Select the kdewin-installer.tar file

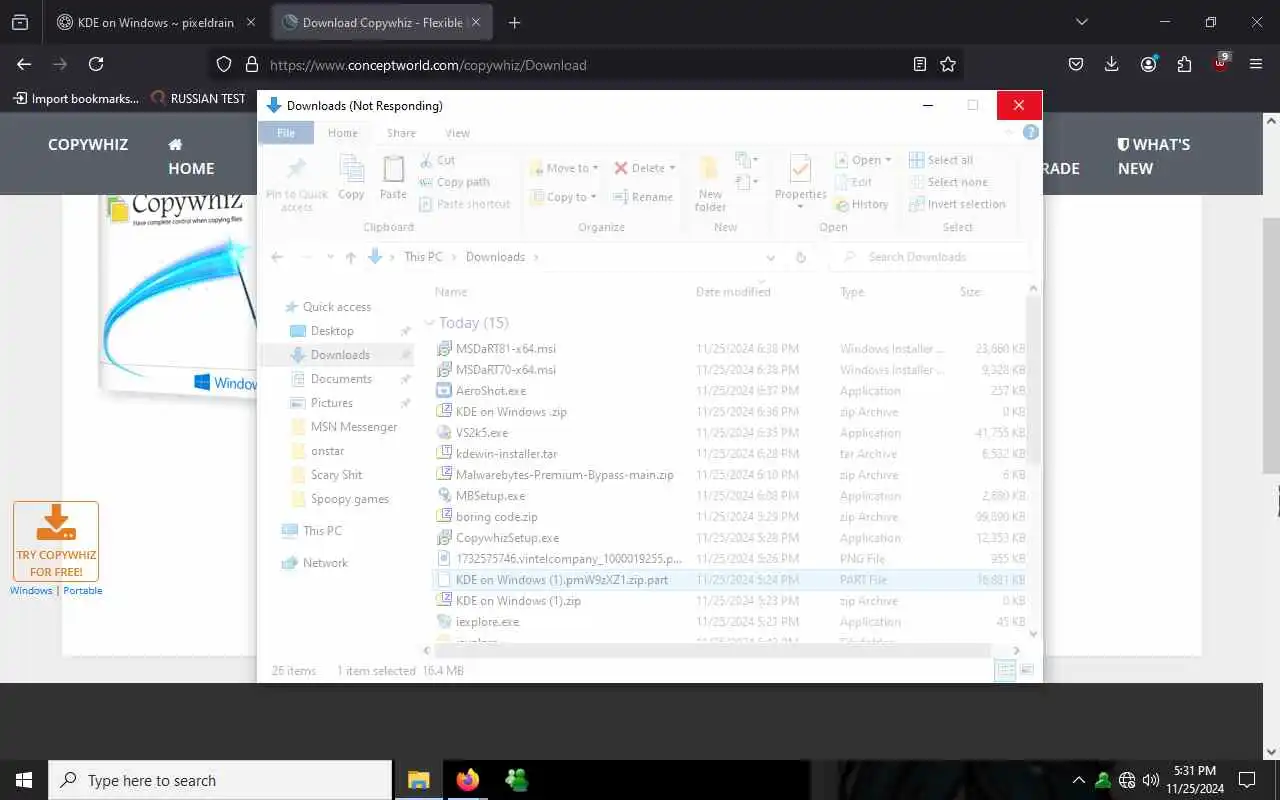click(506, 454)
